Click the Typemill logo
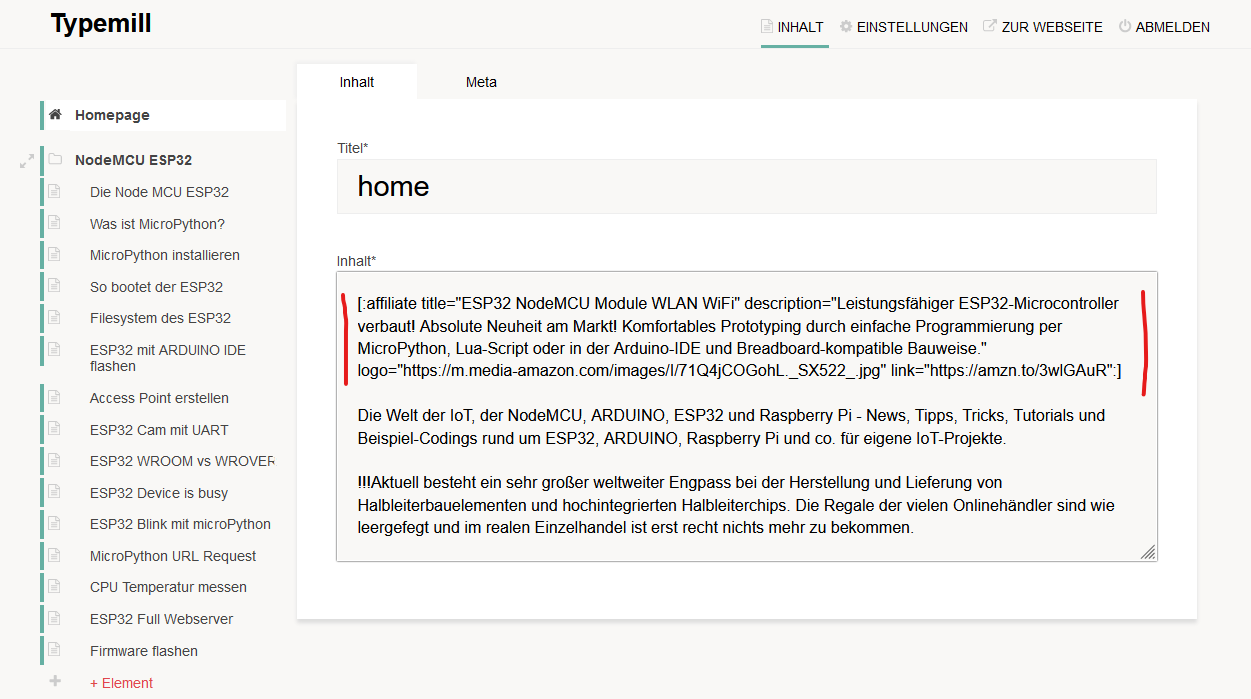 click(101, 24)
